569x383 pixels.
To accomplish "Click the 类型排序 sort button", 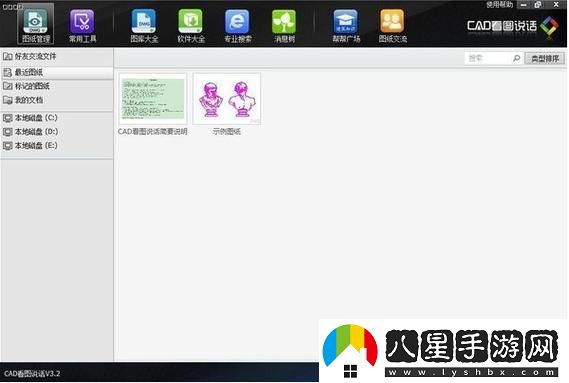I will [545, 58].
